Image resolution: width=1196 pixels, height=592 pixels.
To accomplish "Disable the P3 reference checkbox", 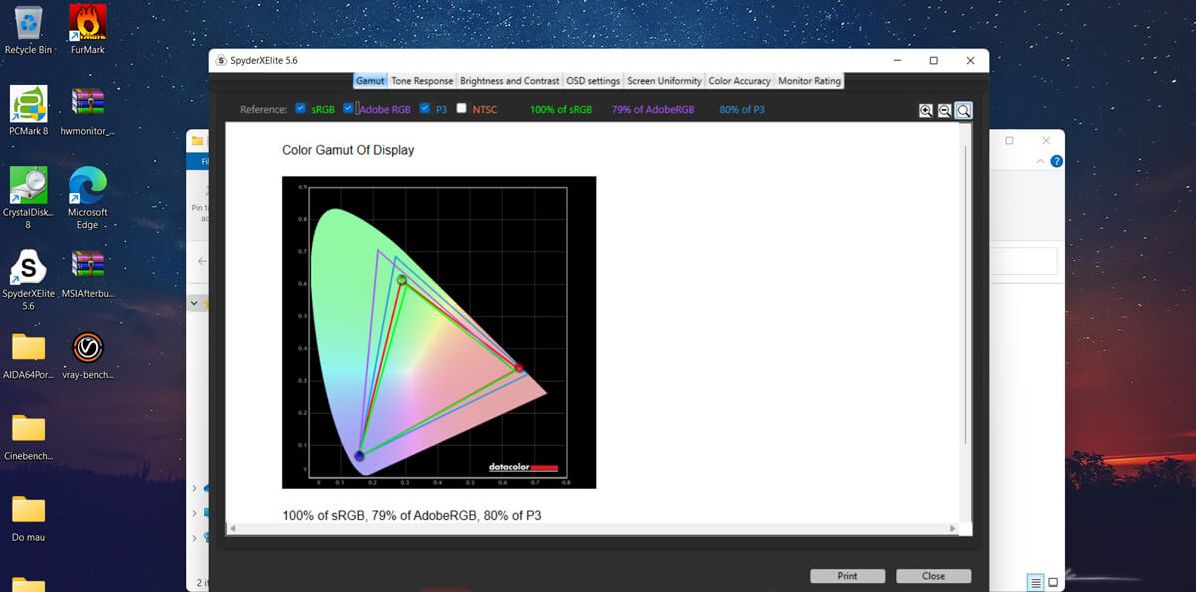I will [425, 108].
